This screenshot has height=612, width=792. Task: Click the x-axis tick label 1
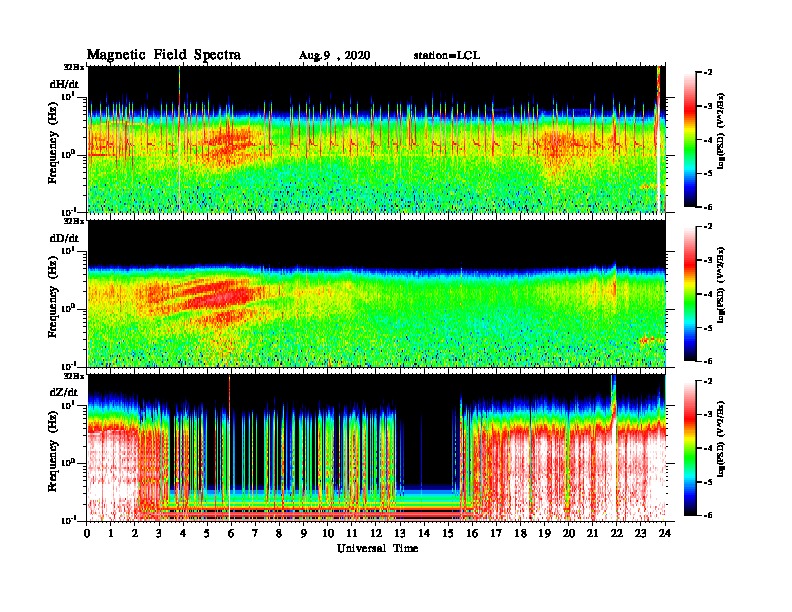pyautogui.click(x=111, y=533)
